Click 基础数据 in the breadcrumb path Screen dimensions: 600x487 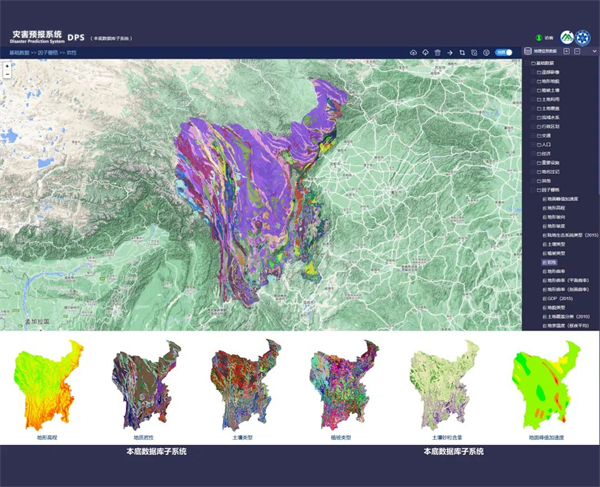[20, 52]
